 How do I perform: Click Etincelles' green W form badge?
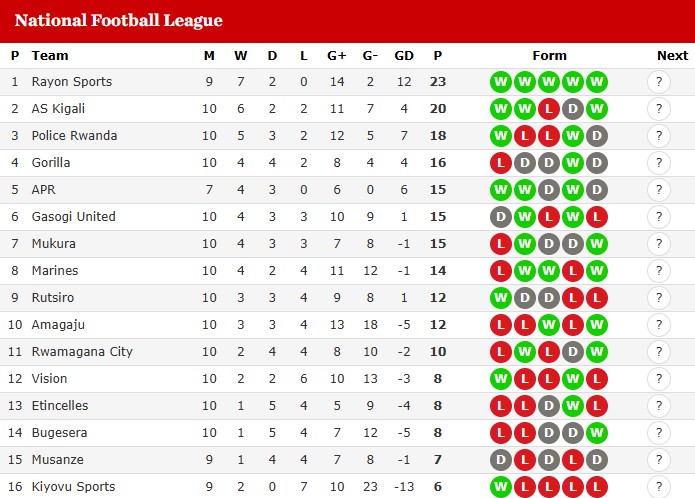click(573, 406)
